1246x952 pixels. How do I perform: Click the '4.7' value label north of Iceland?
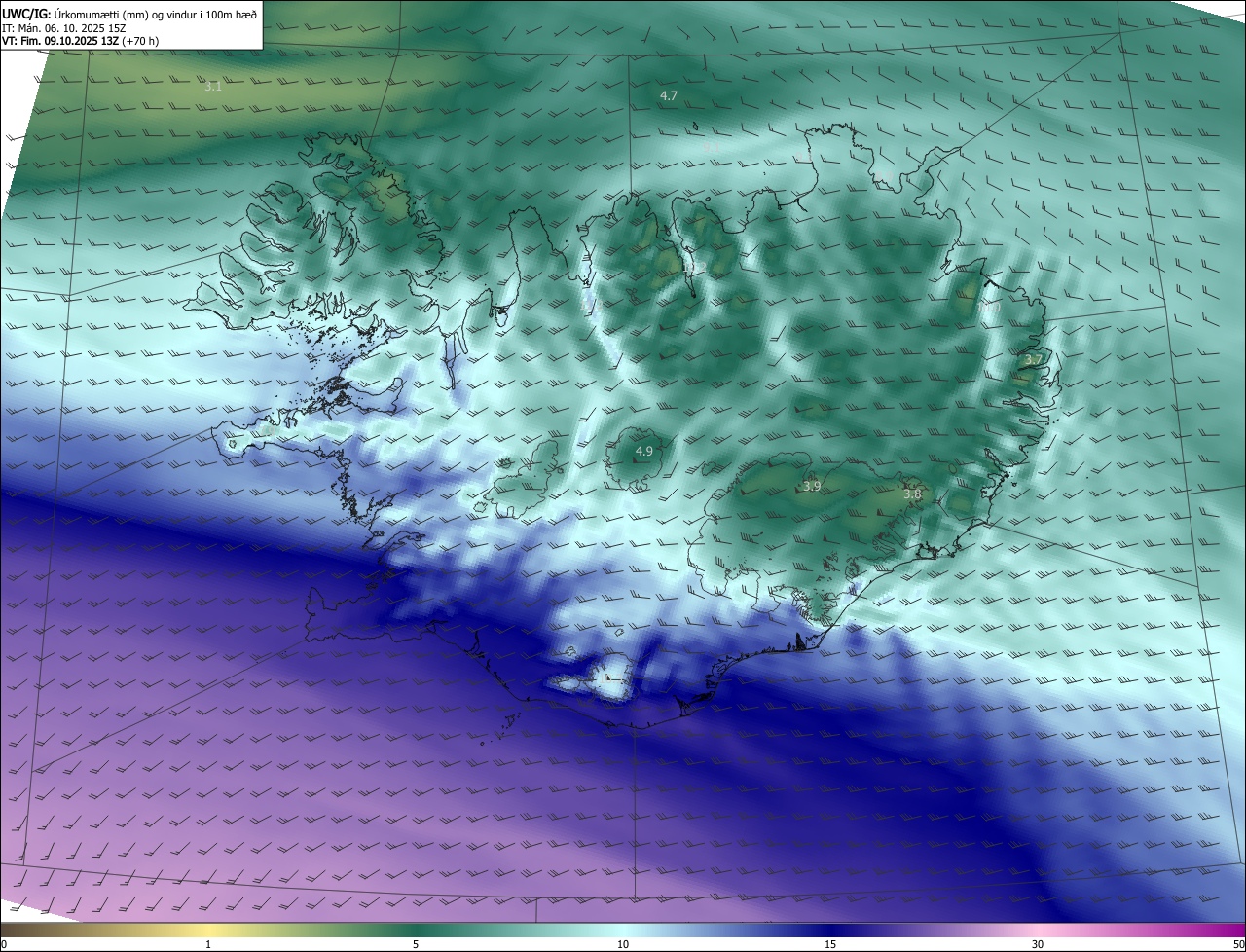click(x=669, y=95)
